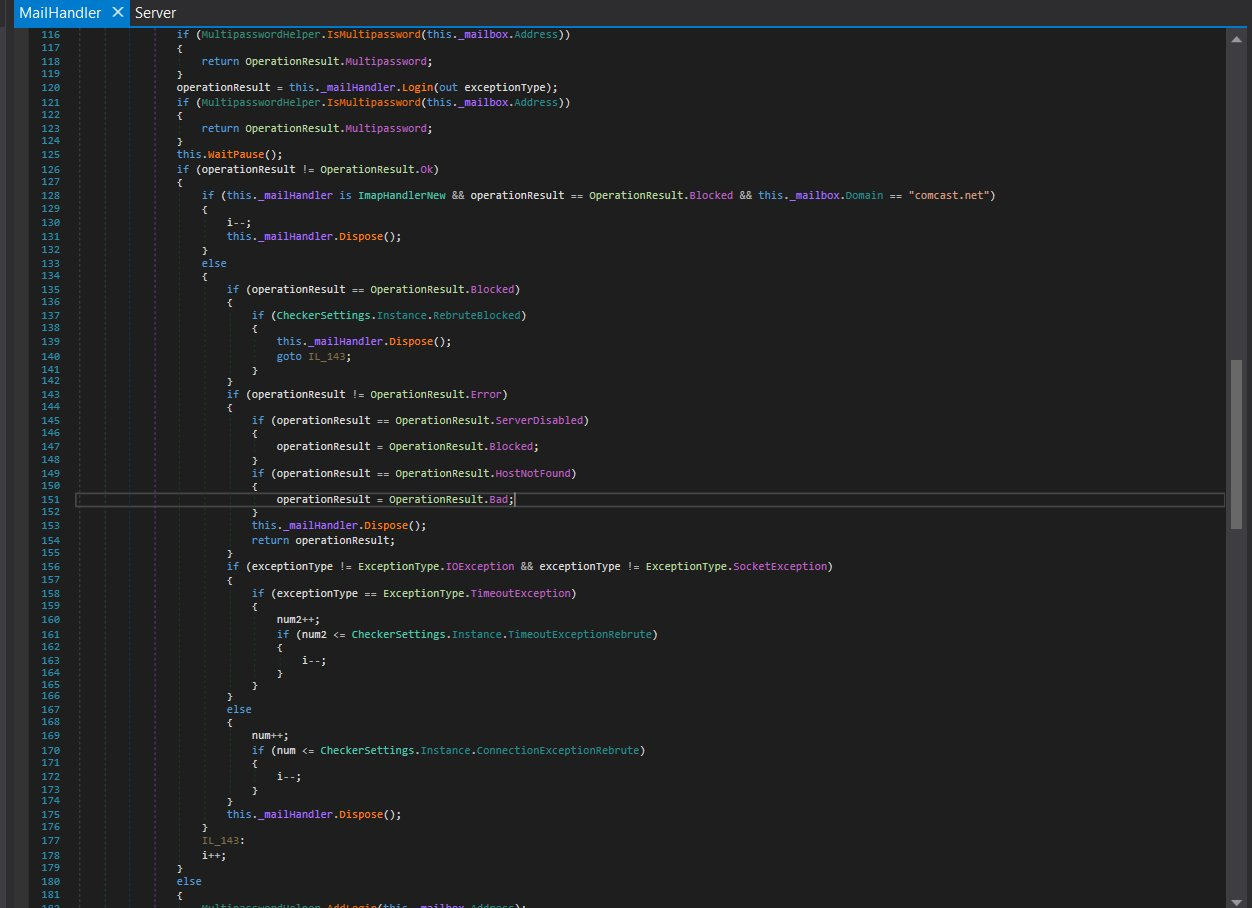The width and height of the screenshot is (1252, 908).
Task: Click Ok on line 126
Action: click(x=427, y=169)
